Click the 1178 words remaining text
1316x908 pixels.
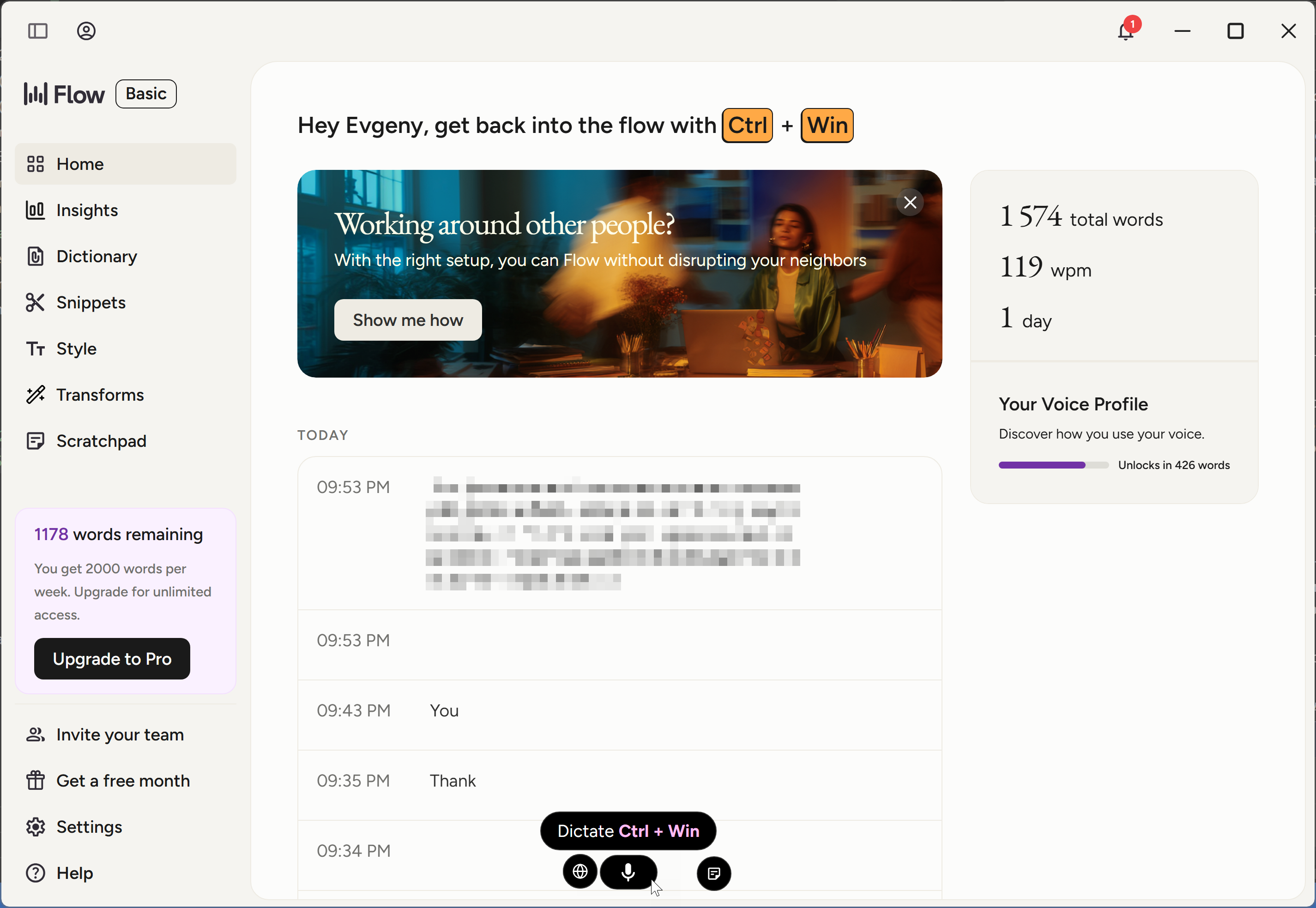(x=118, y=534)
